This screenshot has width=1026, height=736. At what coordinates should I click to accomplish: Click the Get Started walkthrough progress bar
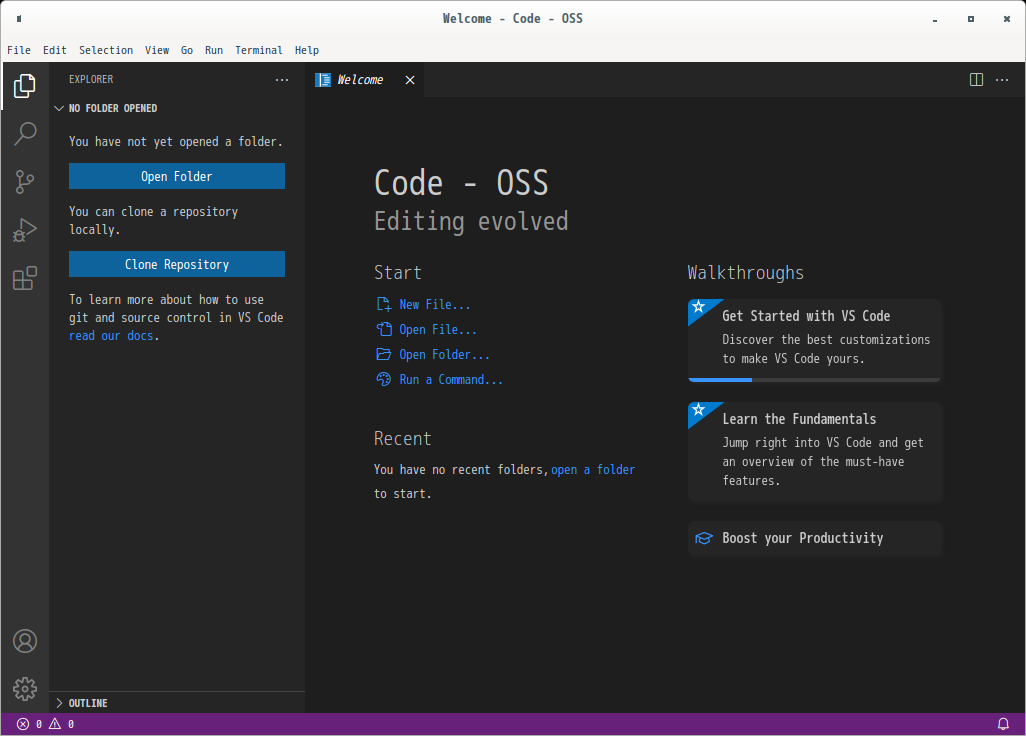coord(815,379)
